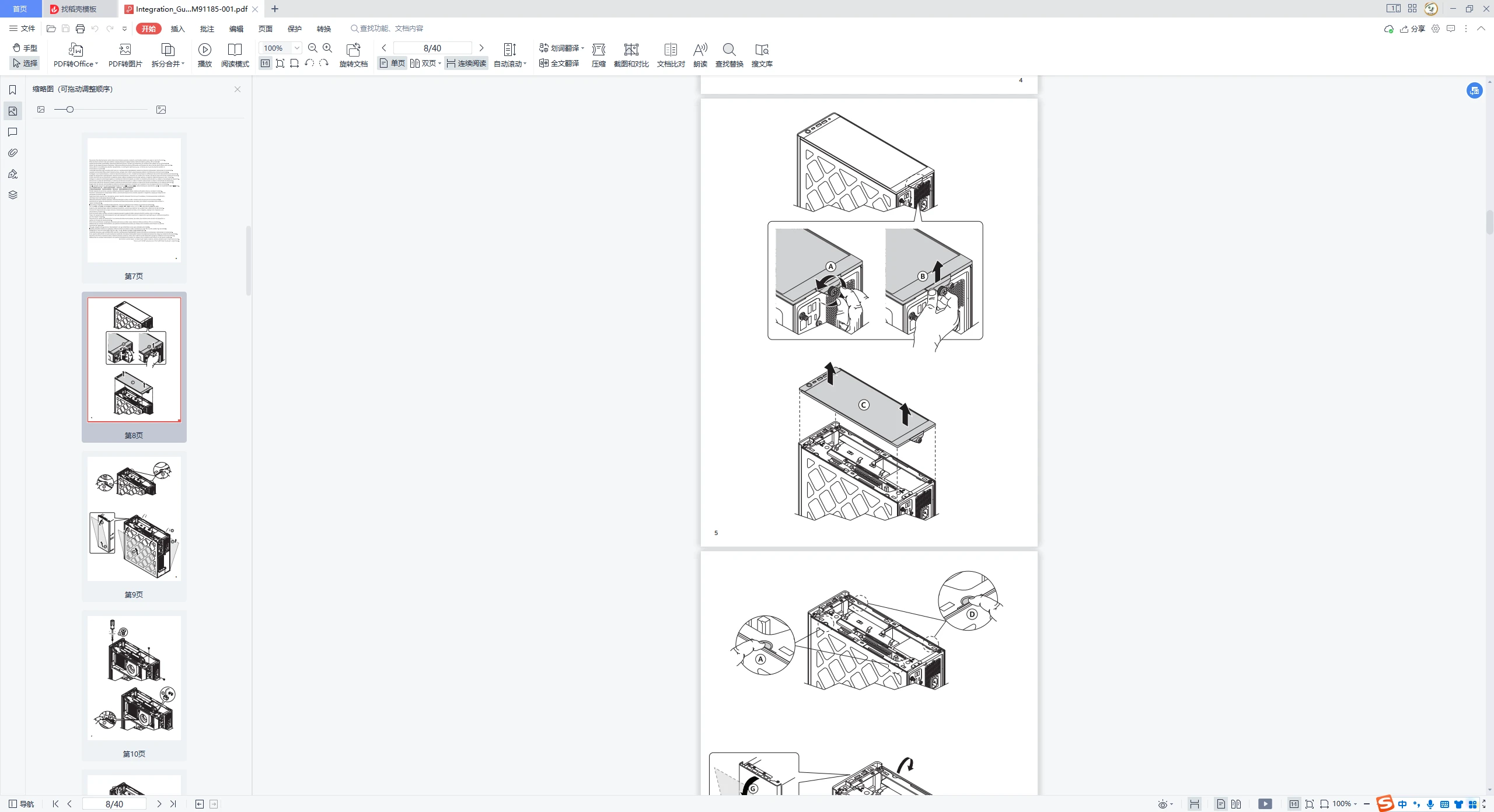Switch to the 保护 ribbon tab
This screenshot has height=812, width=1494.
tap(294, 29)
